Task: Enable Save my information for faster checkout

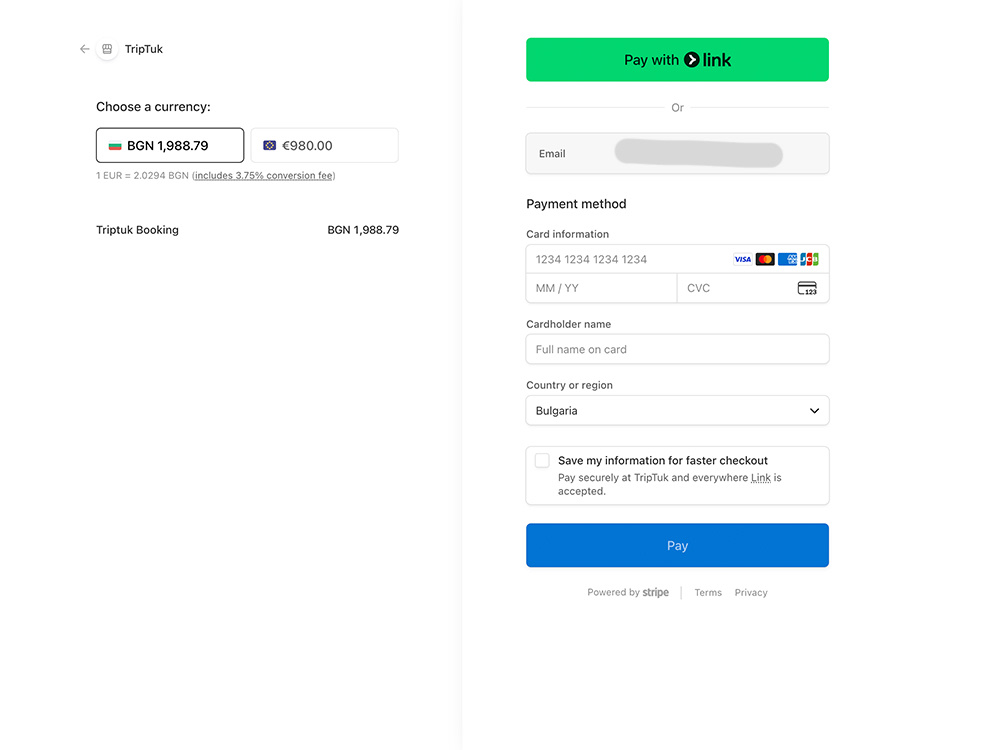Action: pyautogui.click(x=542, y=460)
